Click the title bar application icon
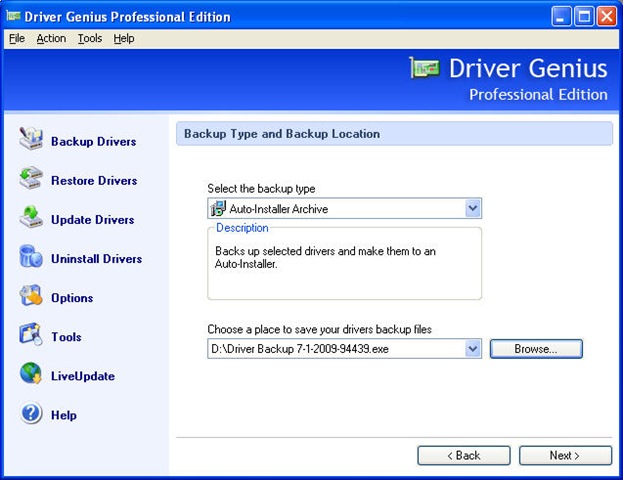623x480 pixels. 13,16
